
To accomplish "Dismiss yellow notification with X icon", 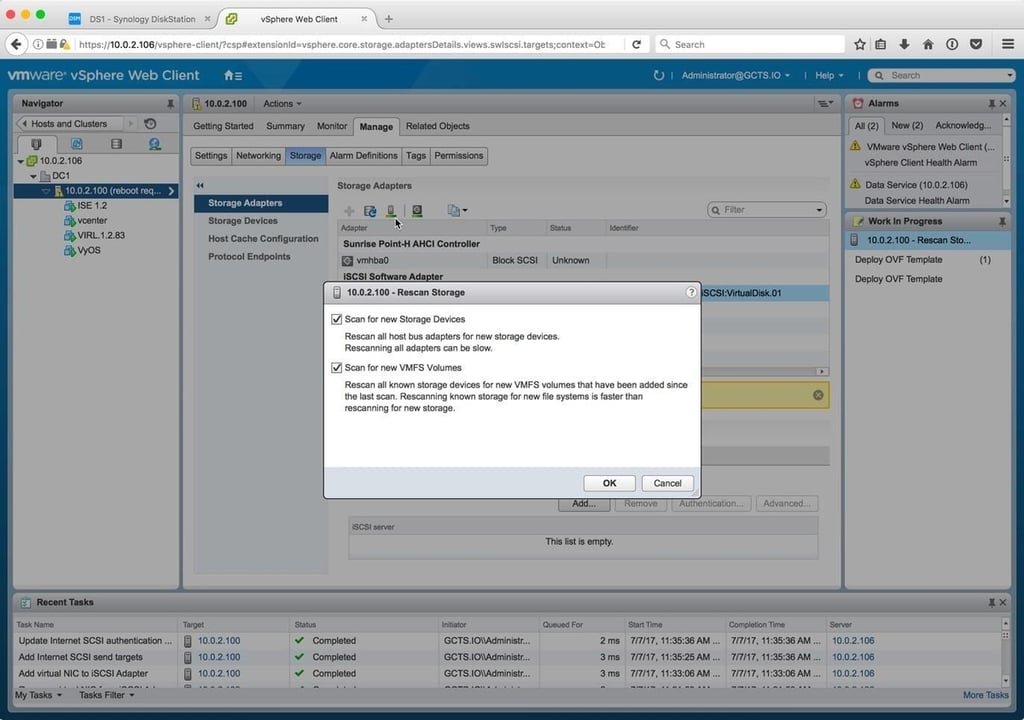I will click(x=818, y=395).
